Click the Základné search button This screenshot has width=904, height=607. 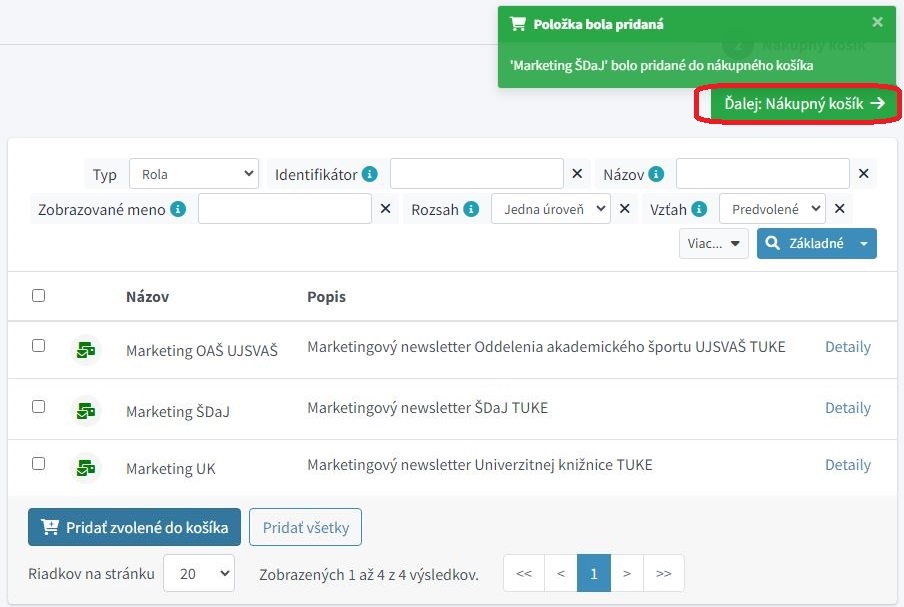point(804,243)
